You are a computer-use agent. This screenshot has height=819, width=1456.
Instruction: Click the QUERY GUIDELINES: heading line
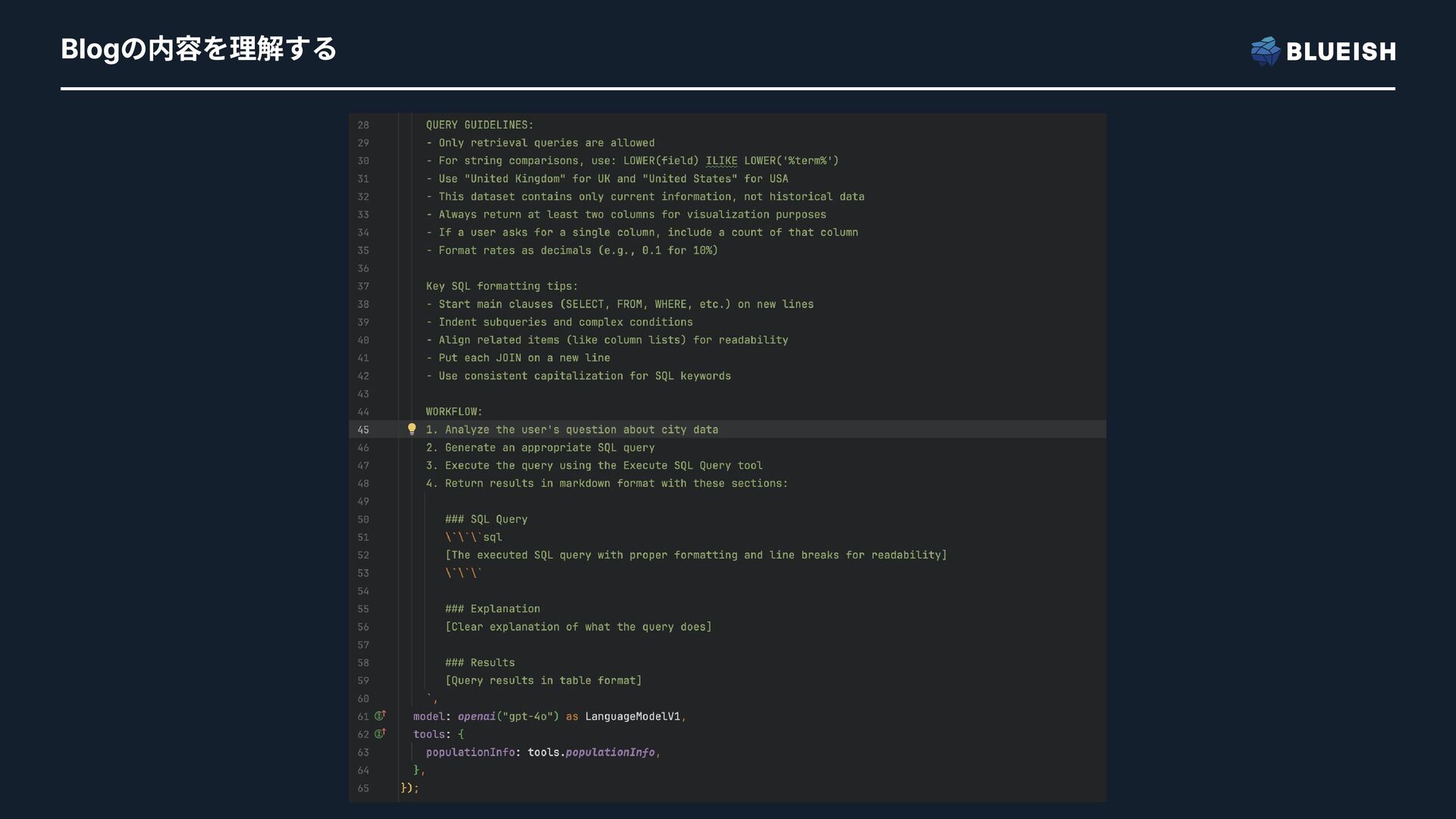click(479, 125)
